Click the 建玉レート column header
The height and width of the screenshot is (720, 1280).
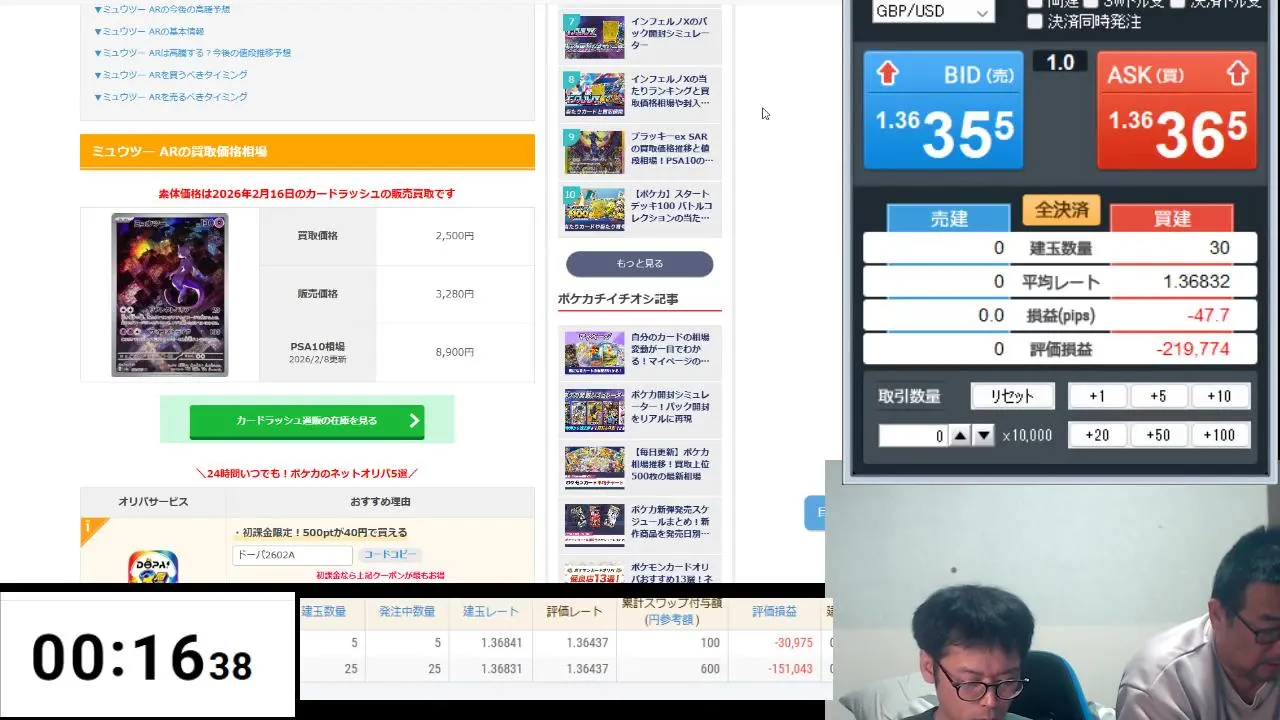point(491,611)
